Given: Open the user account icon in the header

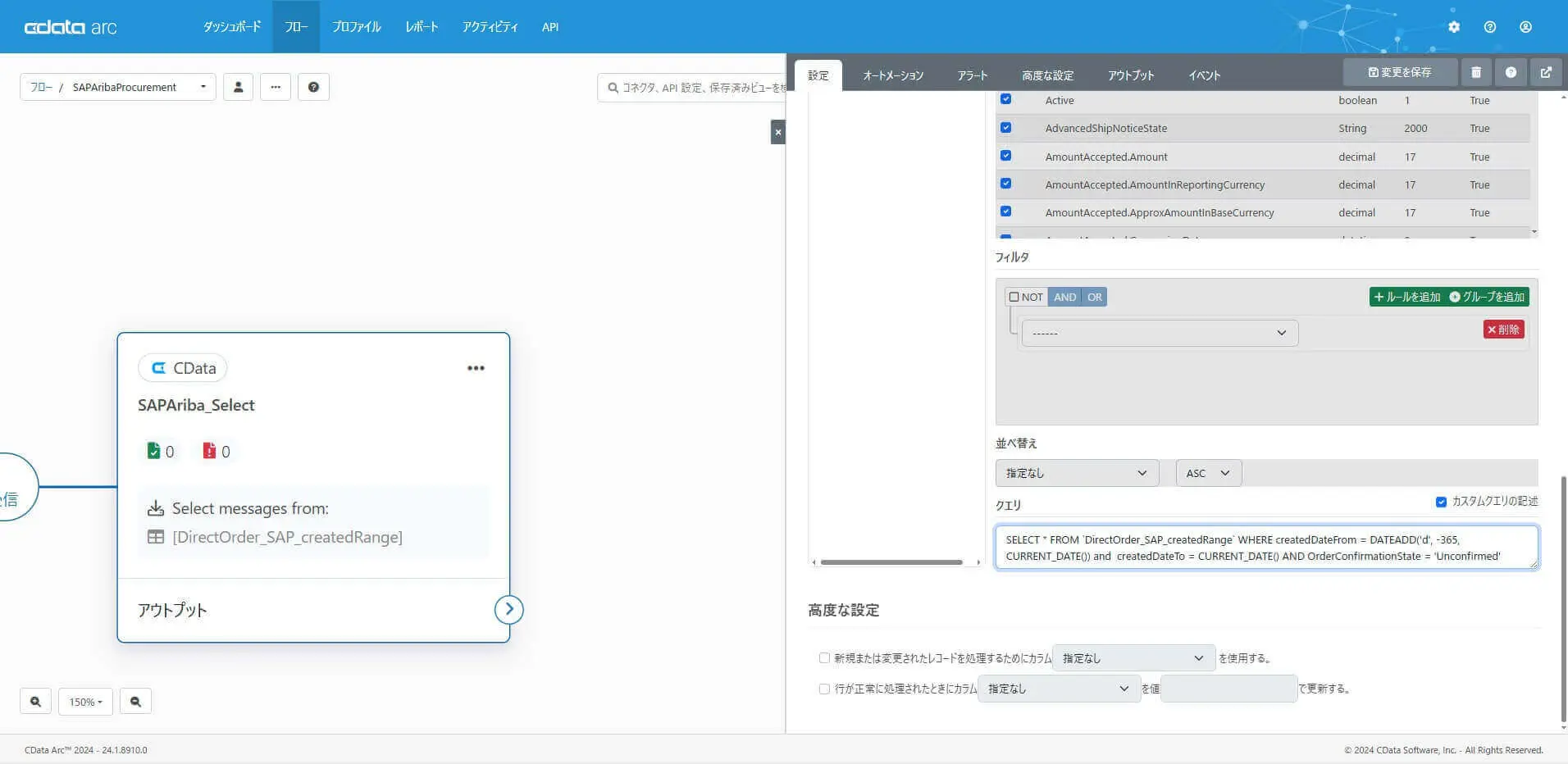Looking at the screenshot, I should pyautogui.click(x=1525, y=27).
